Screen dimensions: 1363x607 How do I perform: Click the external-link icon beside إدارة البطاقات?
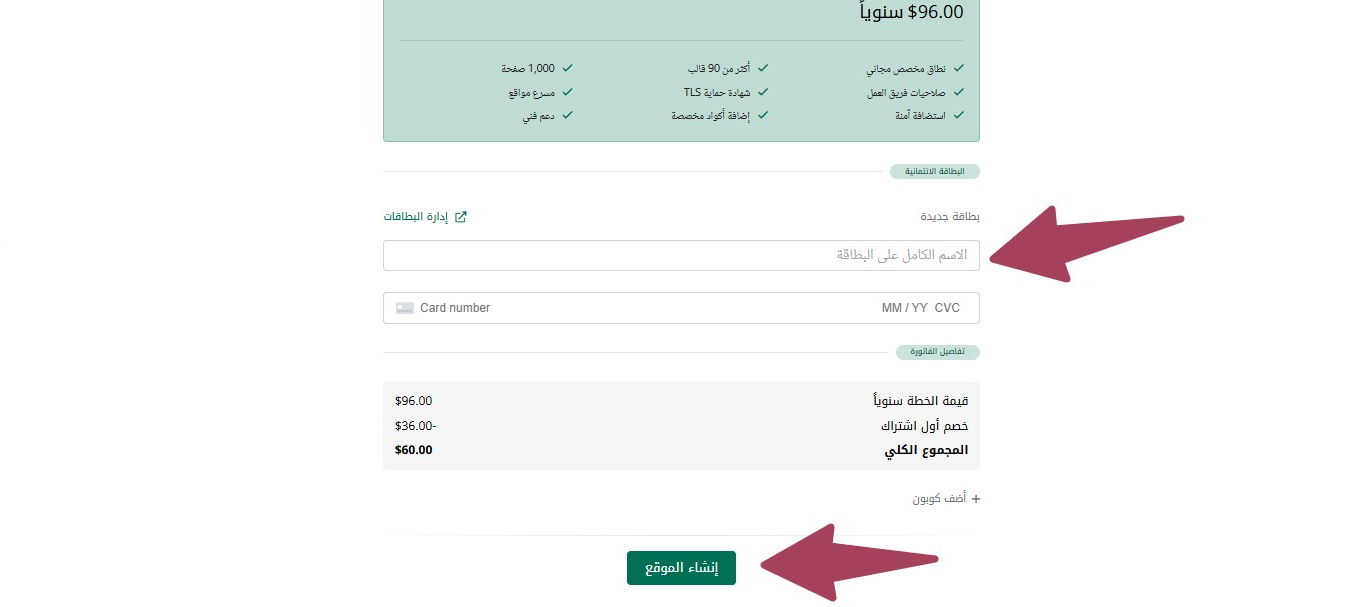pos(461,217)
